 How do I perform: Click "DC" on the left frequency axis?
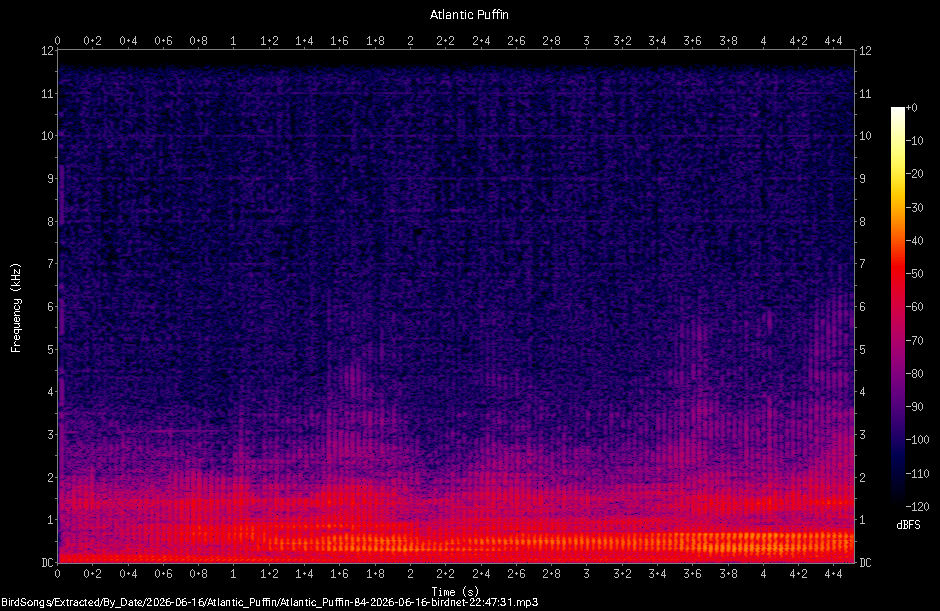click(x=47, y=562)
